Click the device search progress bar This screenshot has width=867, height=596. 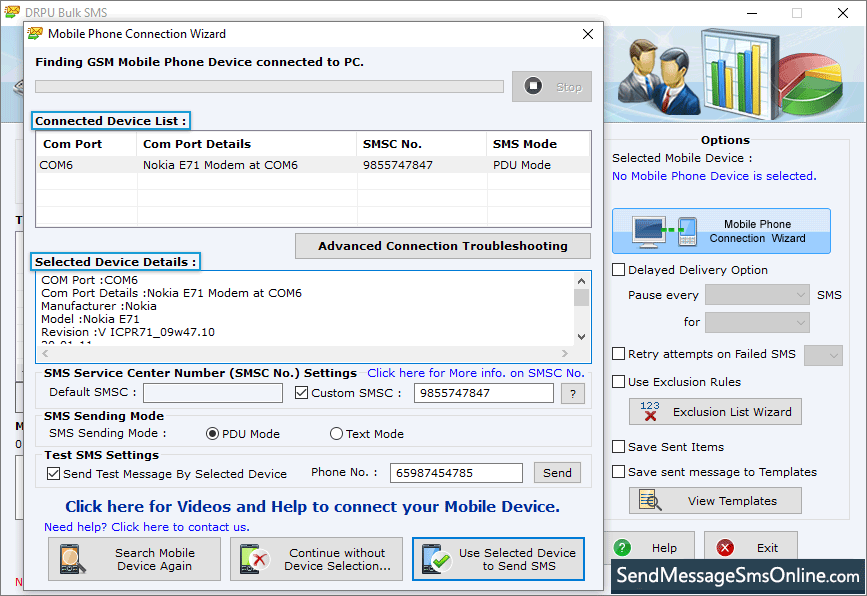tap(269, 87)
